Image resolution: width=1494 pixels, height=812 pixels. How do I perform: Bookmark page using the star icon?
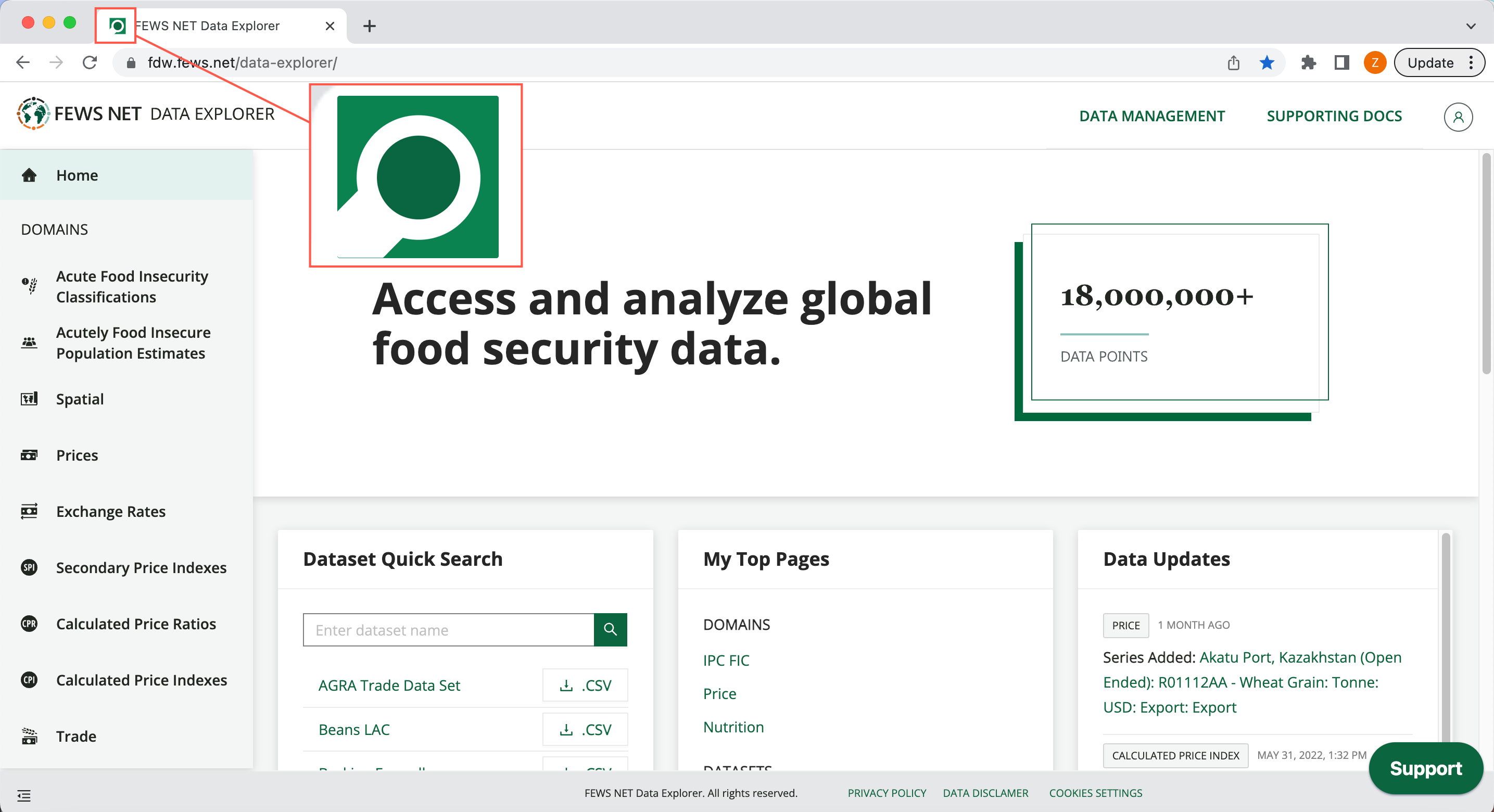click(x=1267, y=62)
